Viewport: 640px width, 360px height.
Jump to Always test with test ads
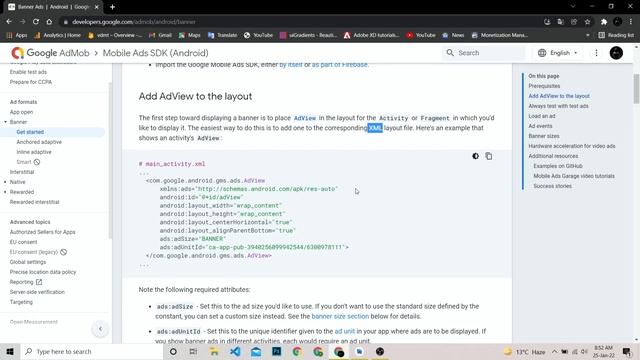click(x=558, y=106)
